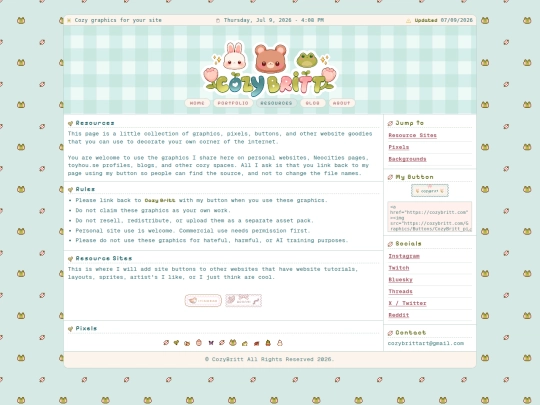Open the Bluesky social link
Screen dimensions: 540x405
point(400,280)
